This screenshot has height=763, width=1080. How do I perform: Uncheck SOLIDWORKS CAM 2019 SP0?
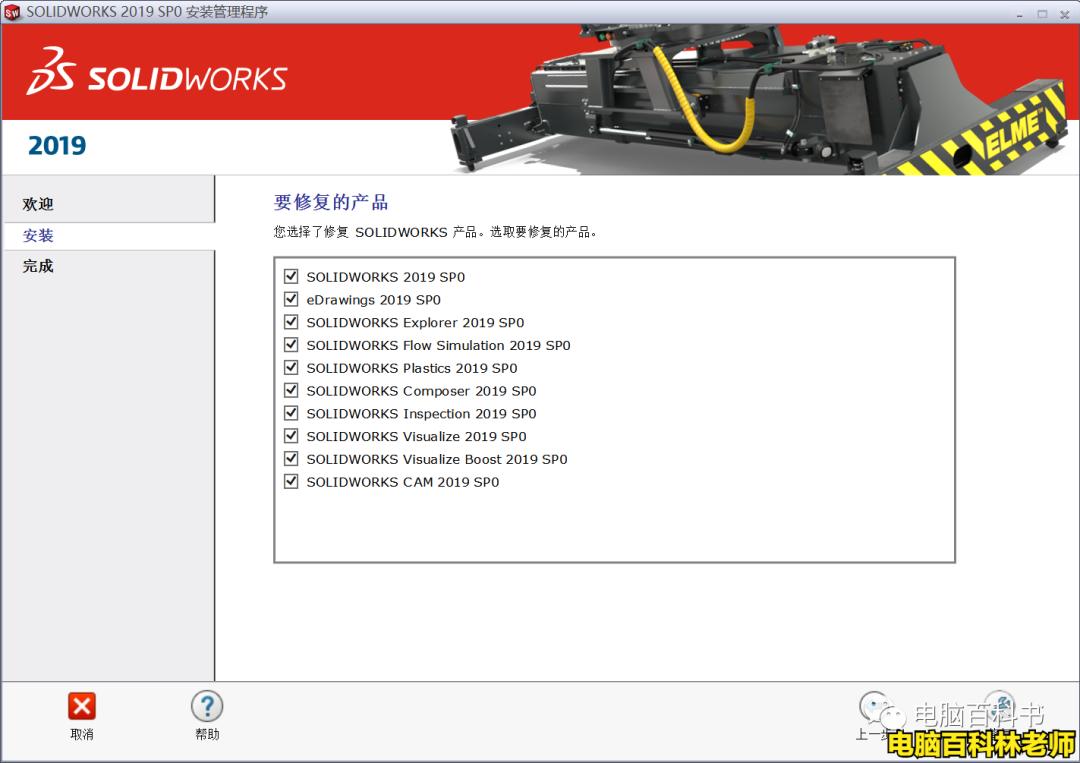291,481
